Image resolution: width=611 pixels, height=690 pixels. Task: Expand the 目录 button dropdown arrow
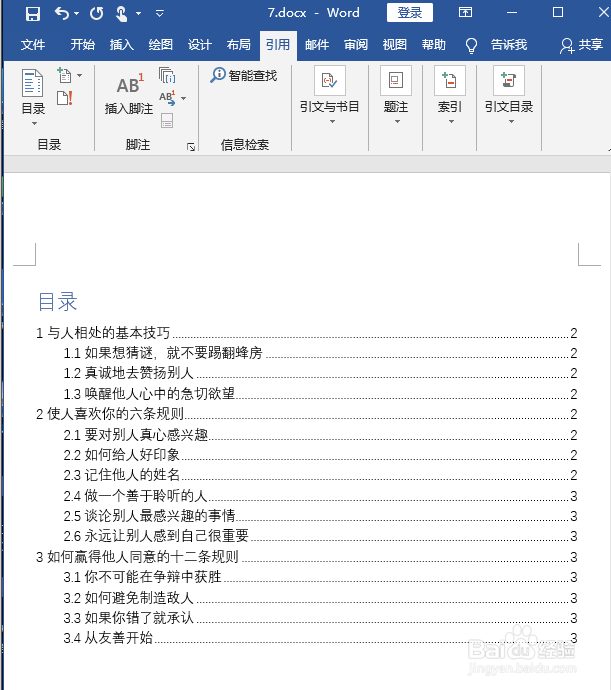(x=34, y=124)
